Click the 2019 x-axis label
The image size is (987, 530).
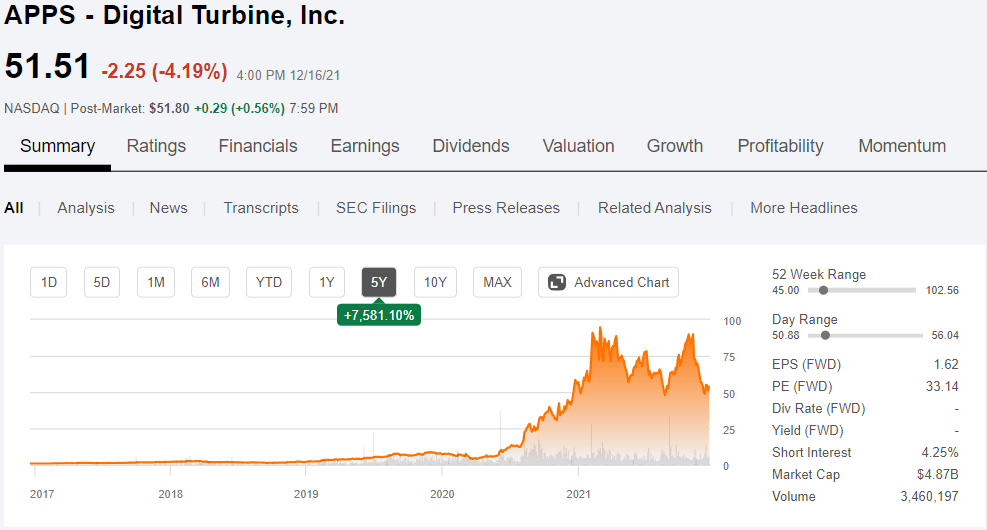click(x=306, y=494)
